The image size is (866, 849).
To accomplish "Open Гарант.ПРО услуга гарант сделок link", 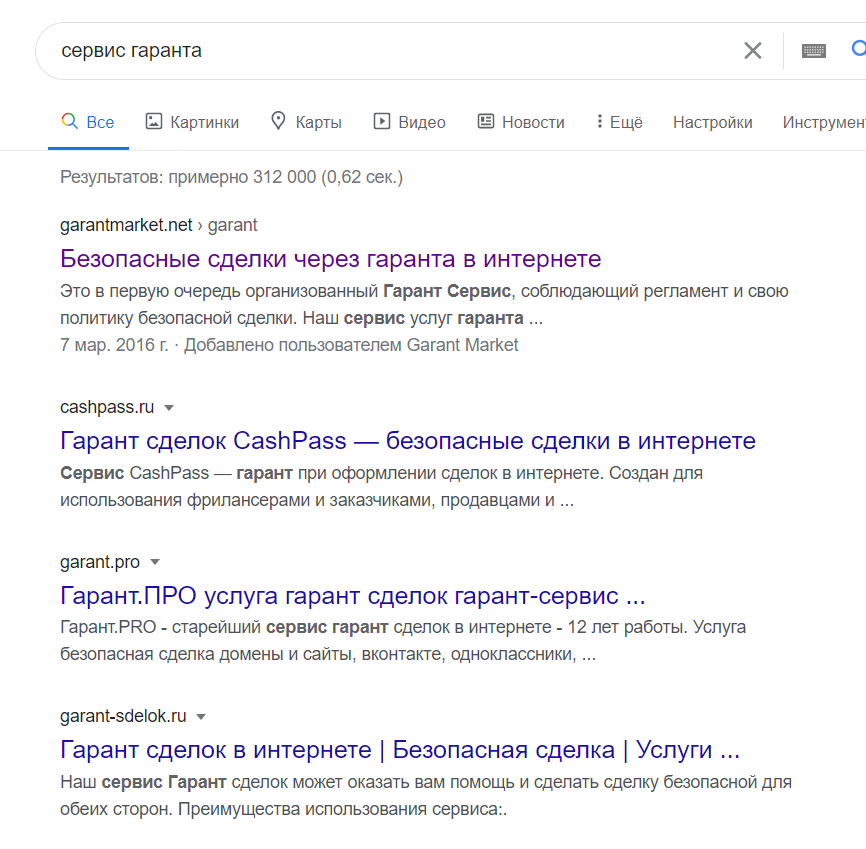I will [x=352, y=595].
